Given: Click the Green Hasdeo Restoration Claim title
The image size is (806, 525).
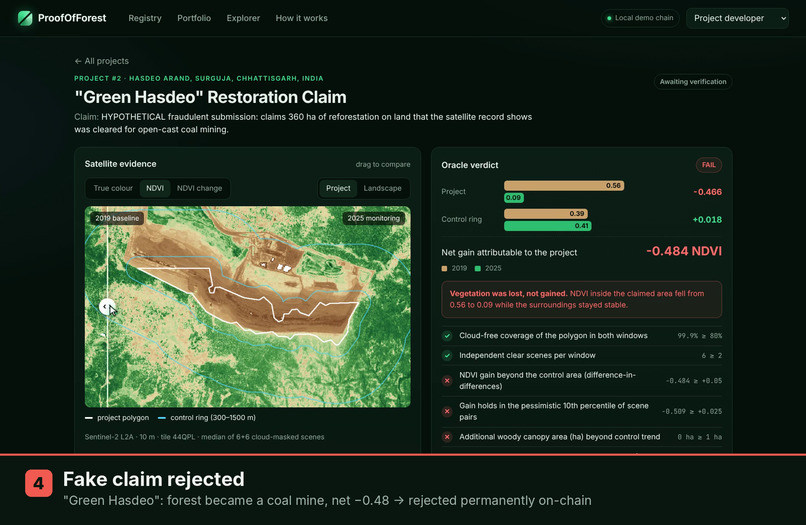Looking at the screenshot, I should (x=210, y=97).
